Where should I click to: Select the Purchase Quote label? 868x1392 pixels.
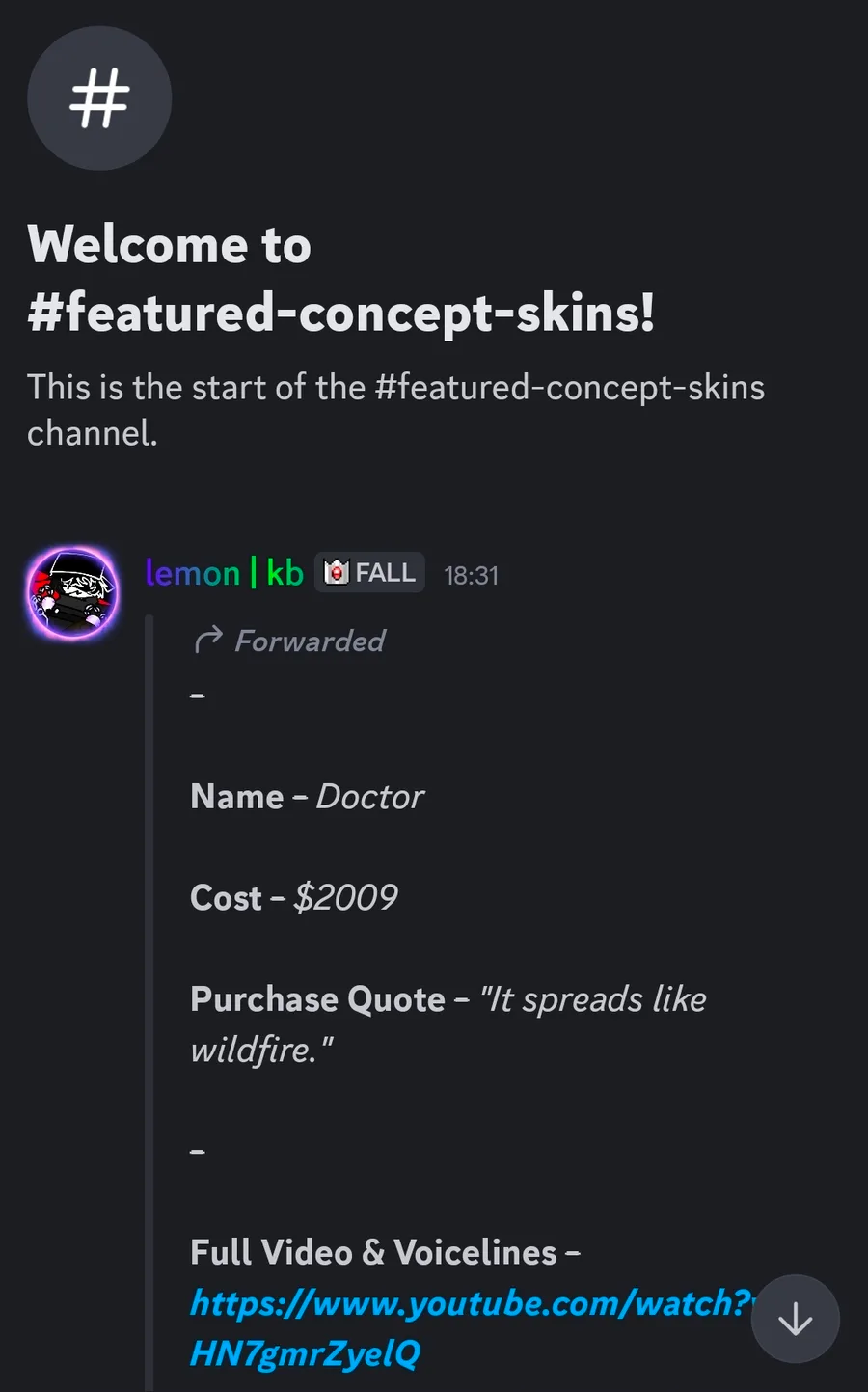pyautogui.click(x=317, y=999)
